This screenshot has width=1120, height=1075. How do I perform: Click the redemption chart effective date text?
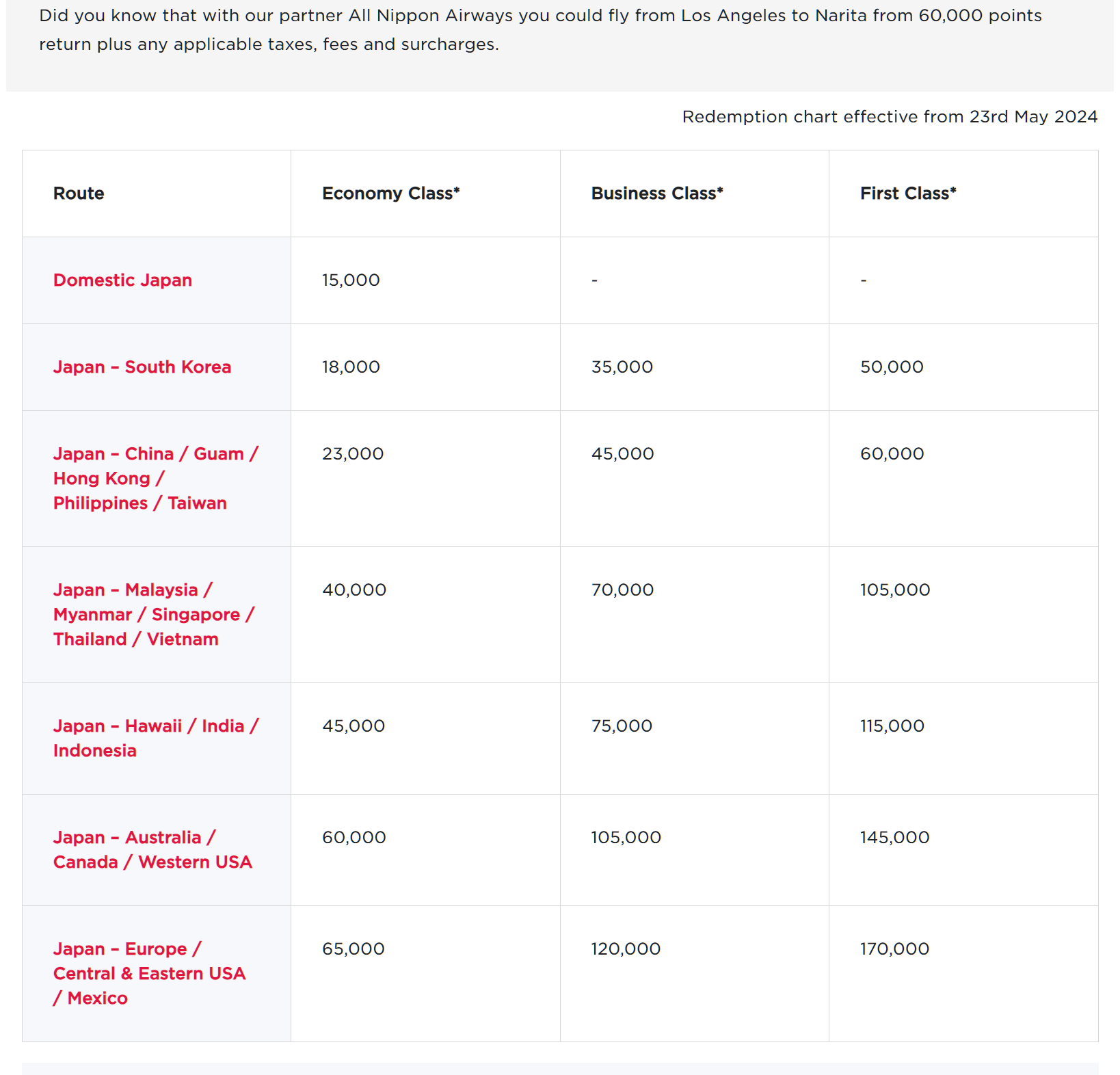(x=889, y=117)
